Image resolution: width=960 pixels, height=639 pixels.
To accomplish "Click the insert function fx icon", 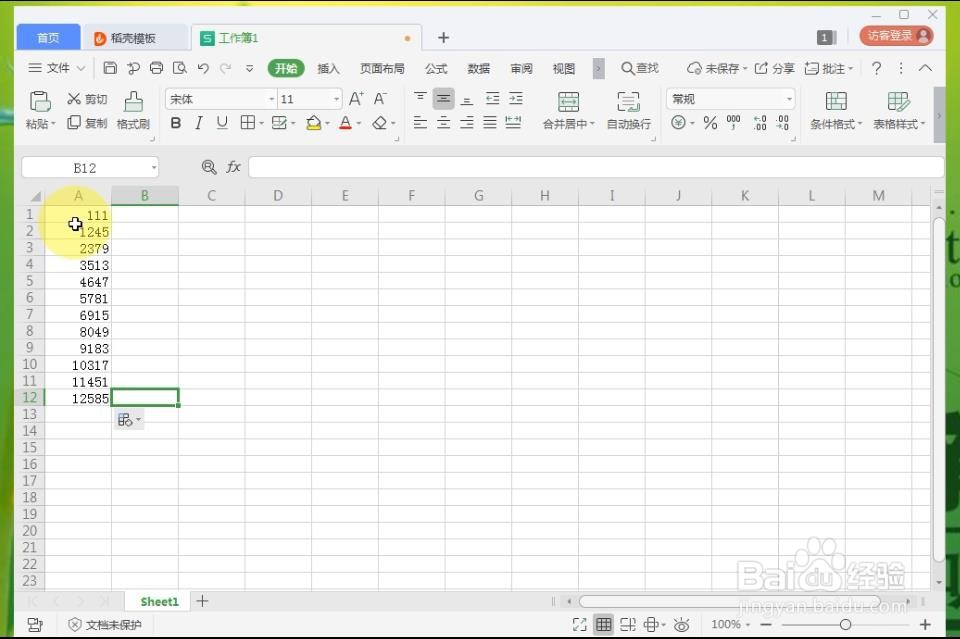I will click(x=233, y=166).
